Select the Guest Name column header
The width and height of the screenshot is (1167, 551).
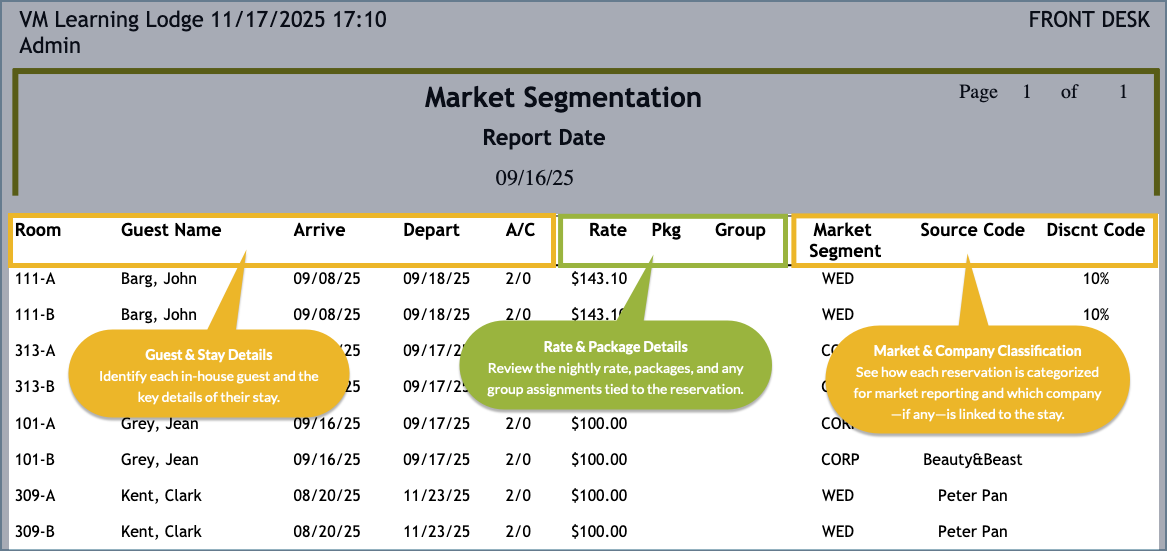pos(171,230)
